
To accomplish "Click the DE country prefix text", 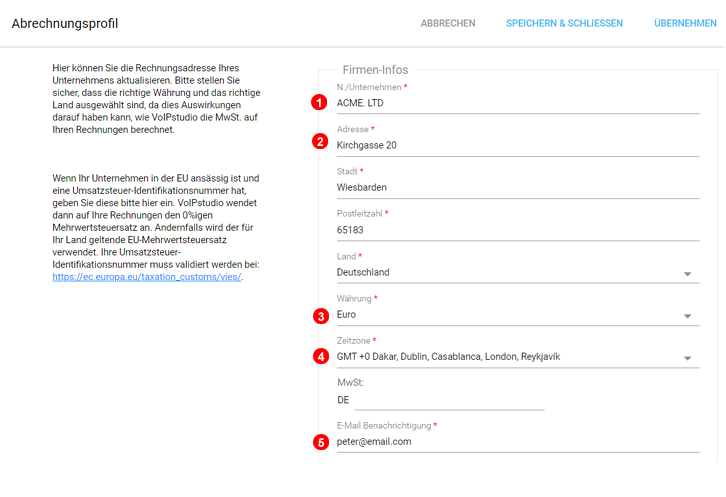I will (343, 400).
